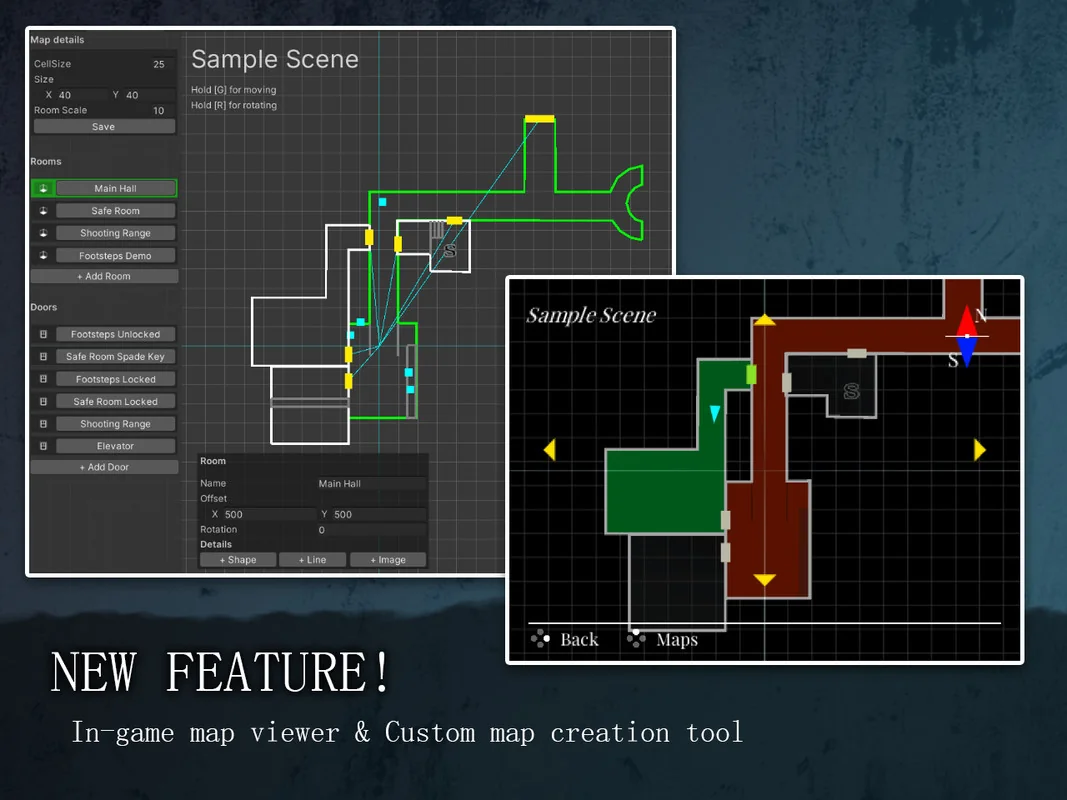Click the north-south compass in map viewer
The image size is (1067, 800).
[966, 336]
